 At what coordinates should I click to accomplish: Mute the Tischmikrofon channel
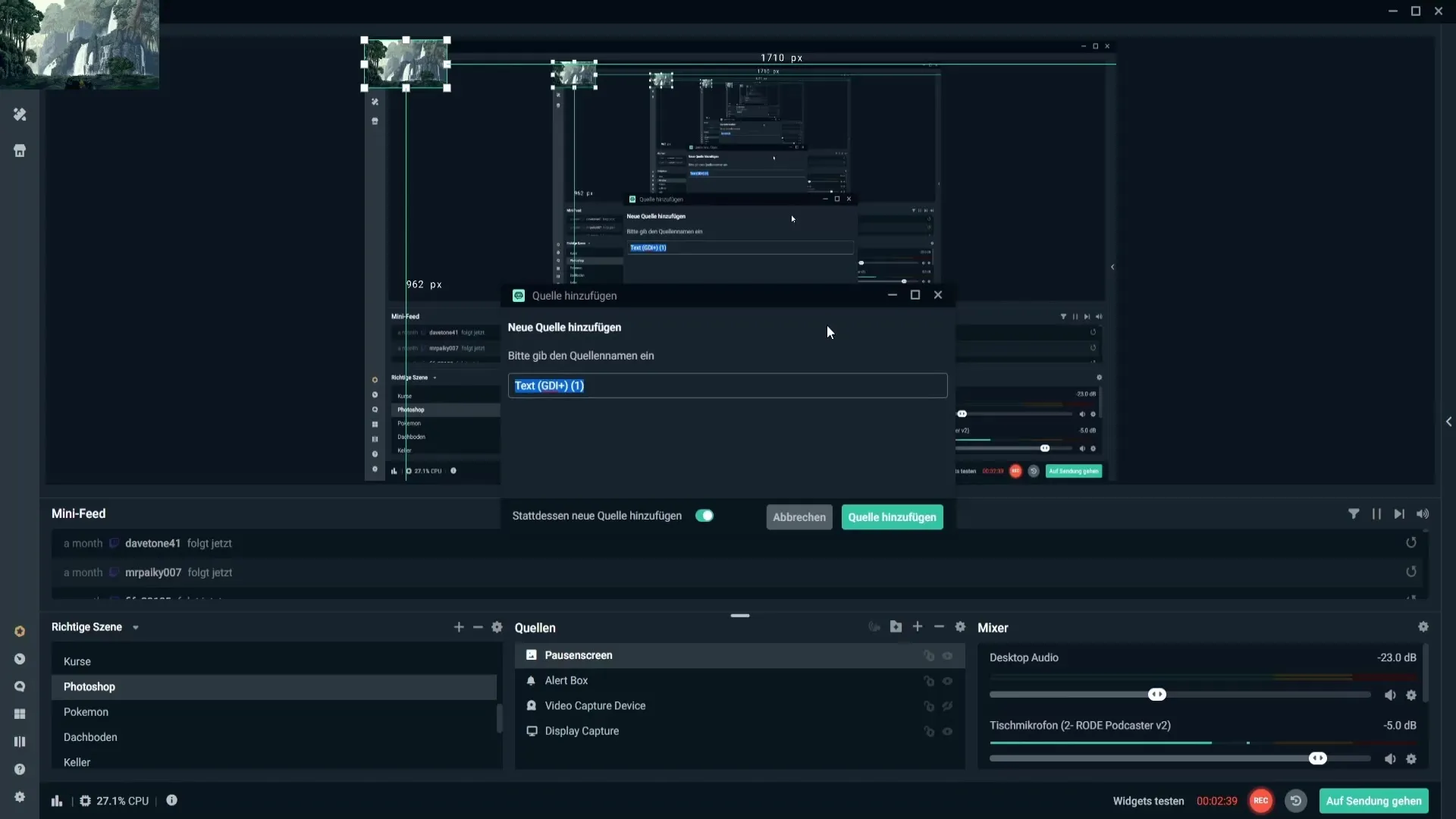click(1390, 759)
